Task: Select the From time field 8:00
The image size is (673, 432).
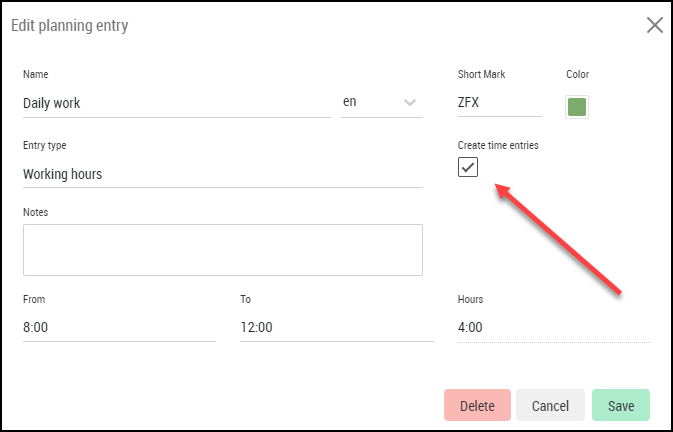Action: (119, 328)
